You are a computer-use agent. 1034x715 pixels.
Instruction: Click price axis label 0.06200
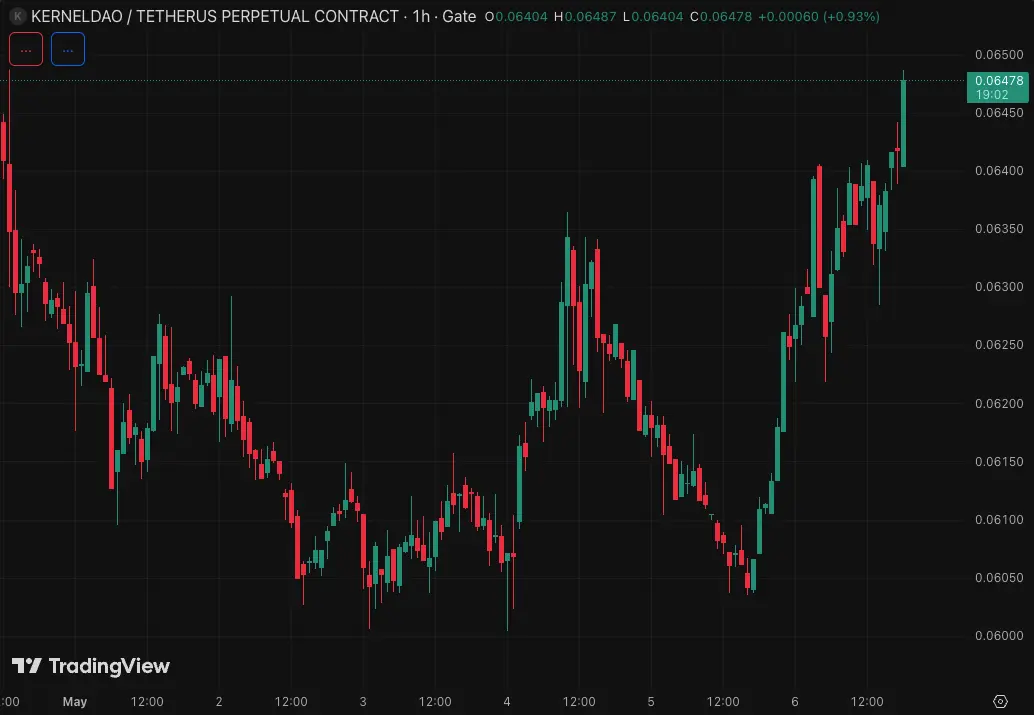pos(999,404)
